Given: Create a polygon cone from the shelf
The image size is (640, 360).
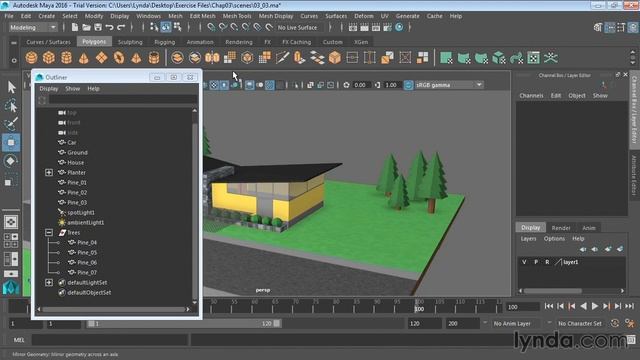Looking at the screenshot, I should coord(84,58).
